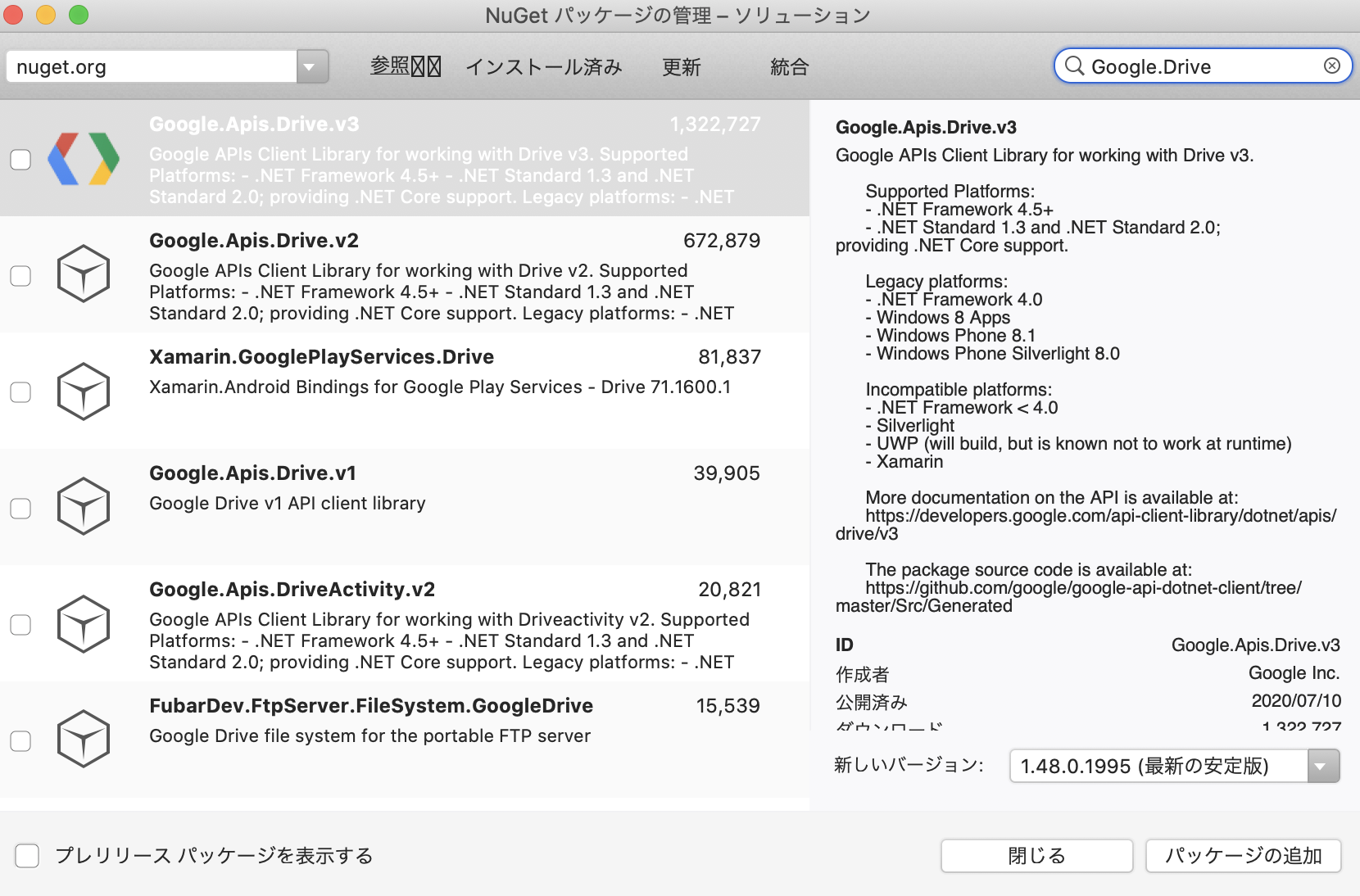Select the Google.Apis.Drive.v3 package title

[x=254, y=124]
